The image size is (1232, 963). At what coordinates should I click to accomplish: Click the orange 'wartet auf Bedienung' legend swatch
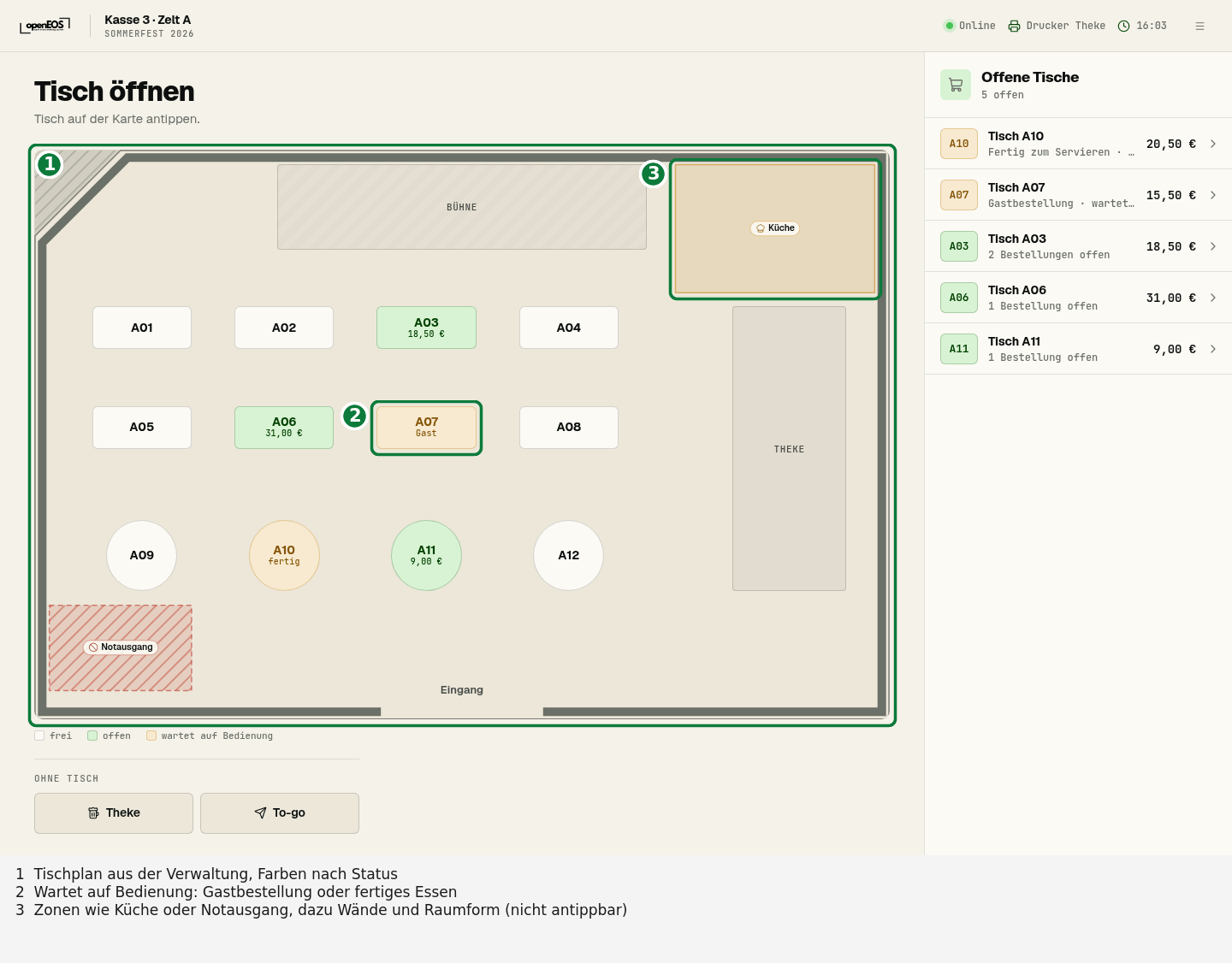[151, 736]
